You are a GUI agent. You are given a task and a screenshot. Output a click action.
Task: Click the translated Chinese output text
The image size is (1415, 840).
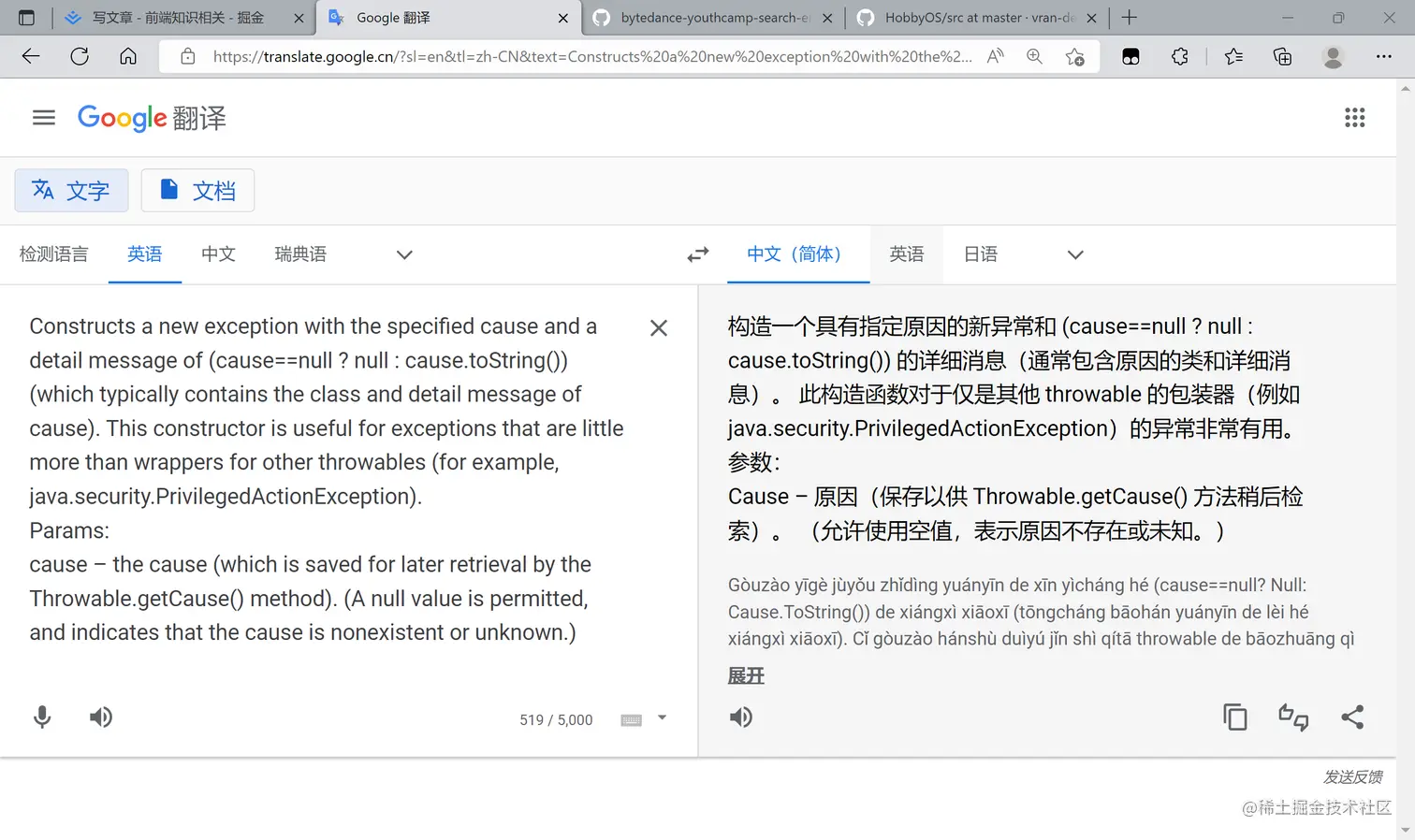pos(1015,428)
